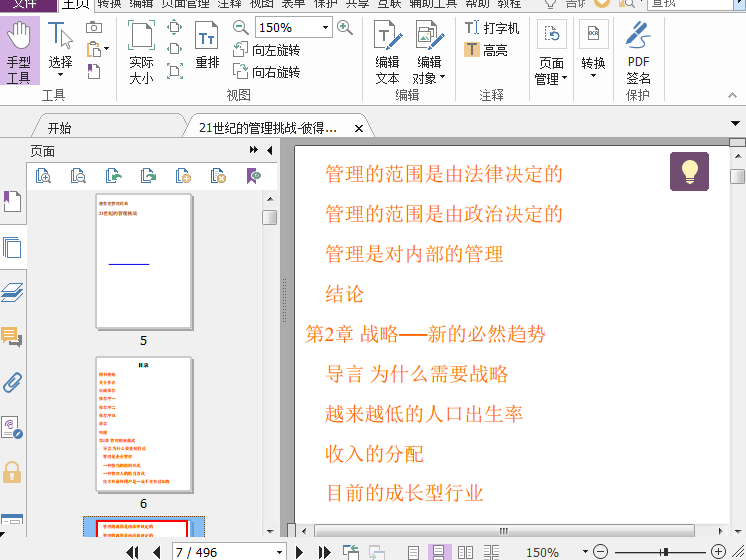Screen dimensions: 746x560
Task: Enlarge page thumbnails icon
Action: [x=43, y=176]
